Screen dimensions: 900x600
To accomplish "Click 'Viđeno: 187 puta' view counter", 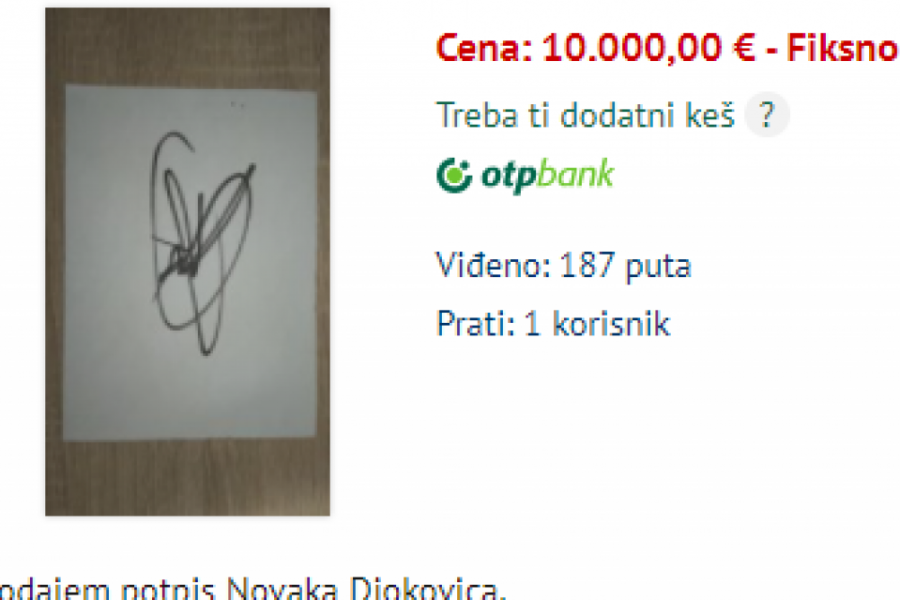I will click(x=564, y=266).
